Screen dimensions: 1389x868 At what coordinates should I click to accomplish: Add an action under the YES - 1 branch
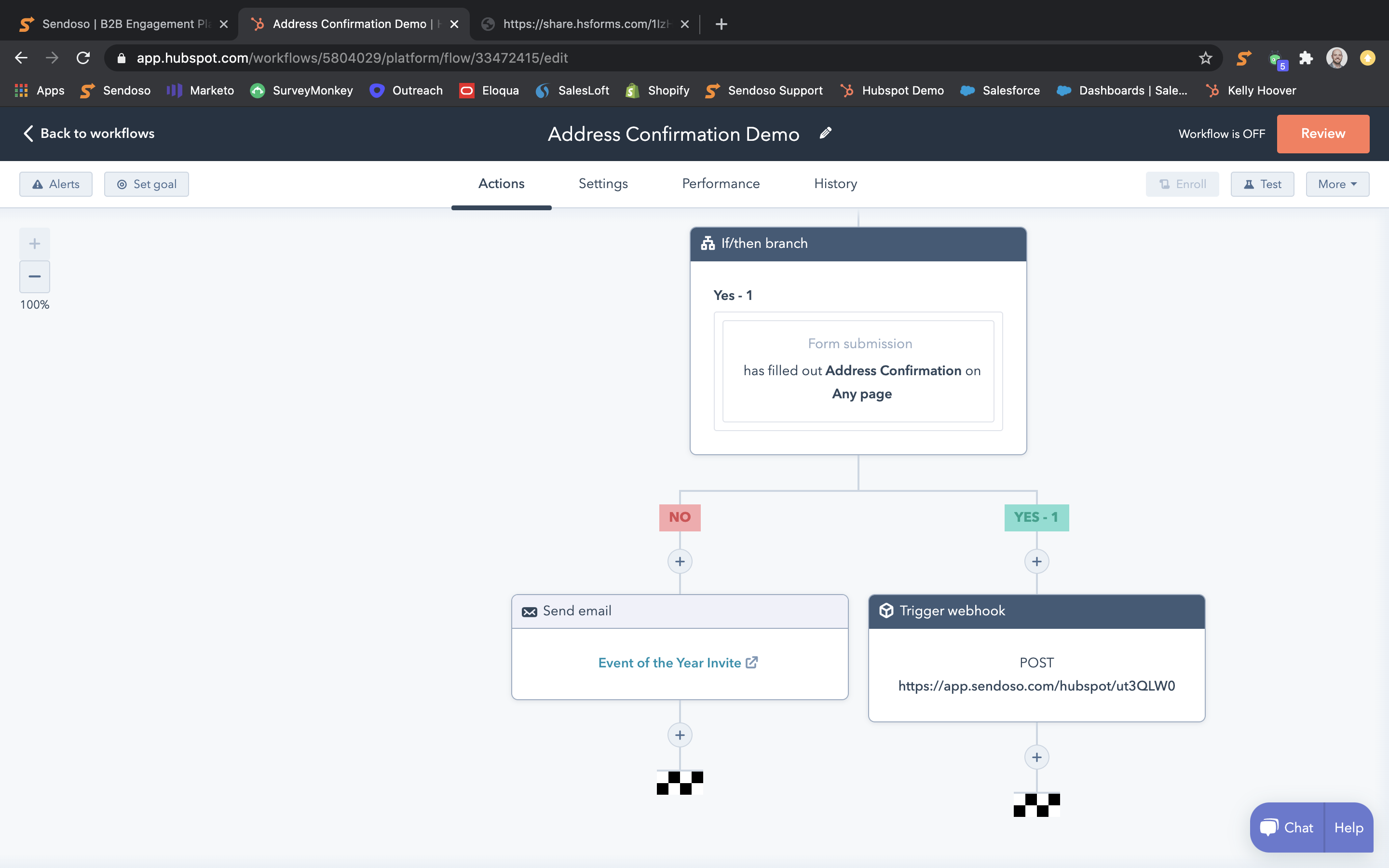point(1036,561)
